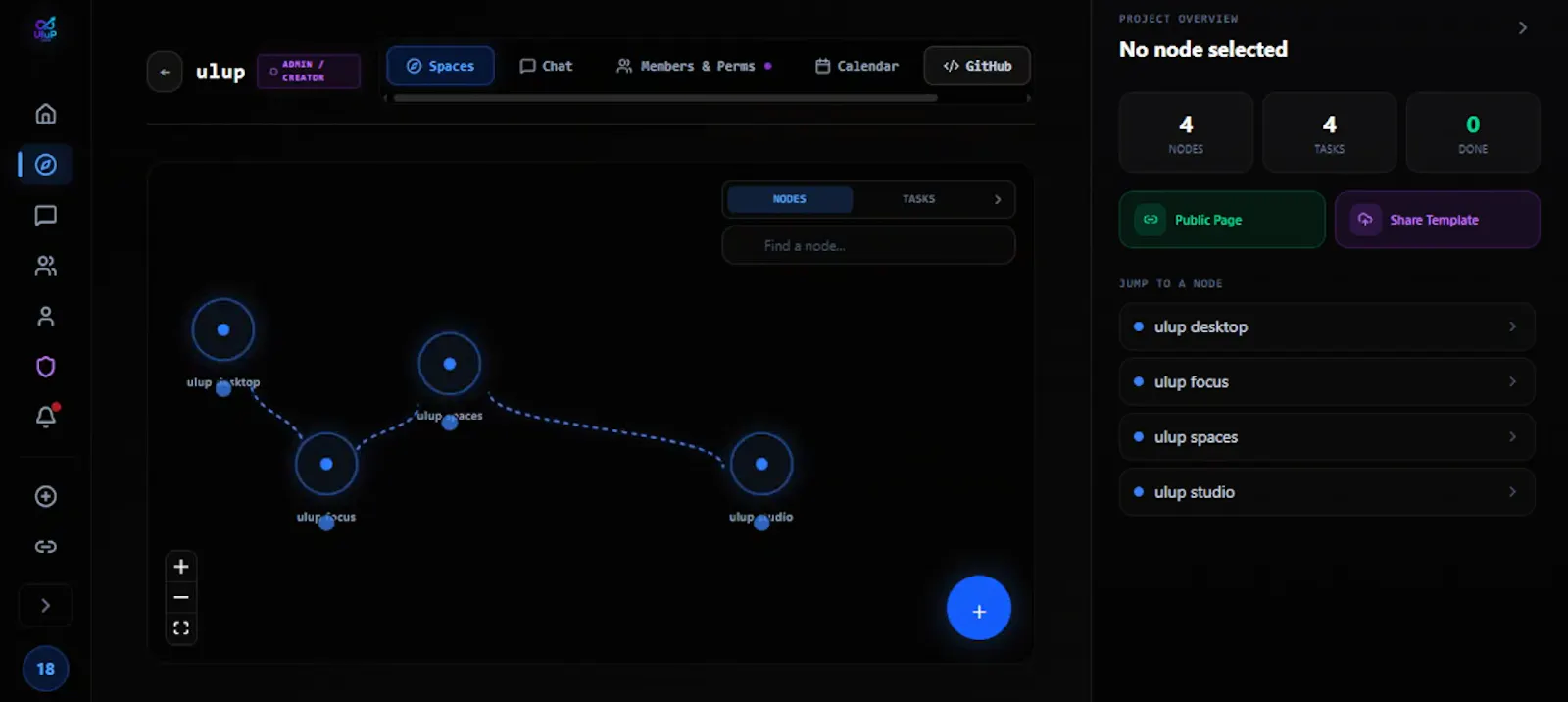Open notifications bell in sidebar
The height and width of the screenshot is (702, 1568).
(x=45, y=417)
